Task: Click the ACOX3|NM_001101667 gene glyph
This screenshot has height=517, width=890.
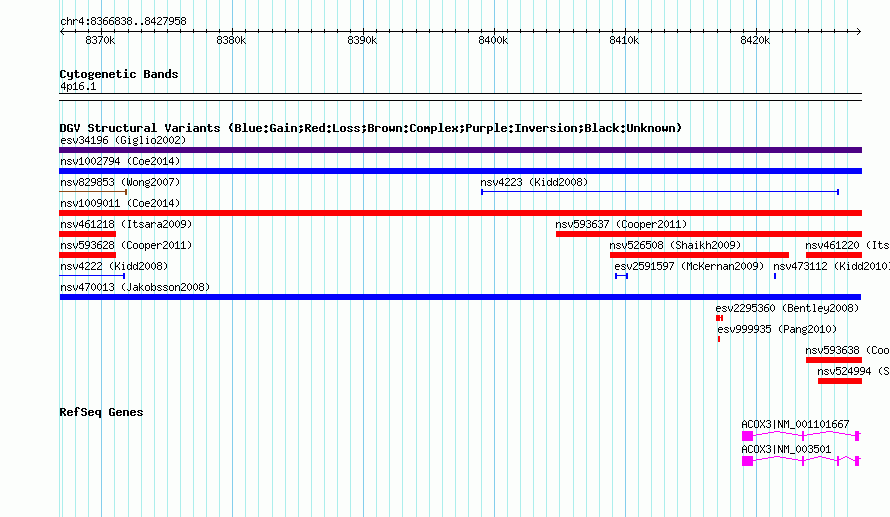Action: pos(801,436)
